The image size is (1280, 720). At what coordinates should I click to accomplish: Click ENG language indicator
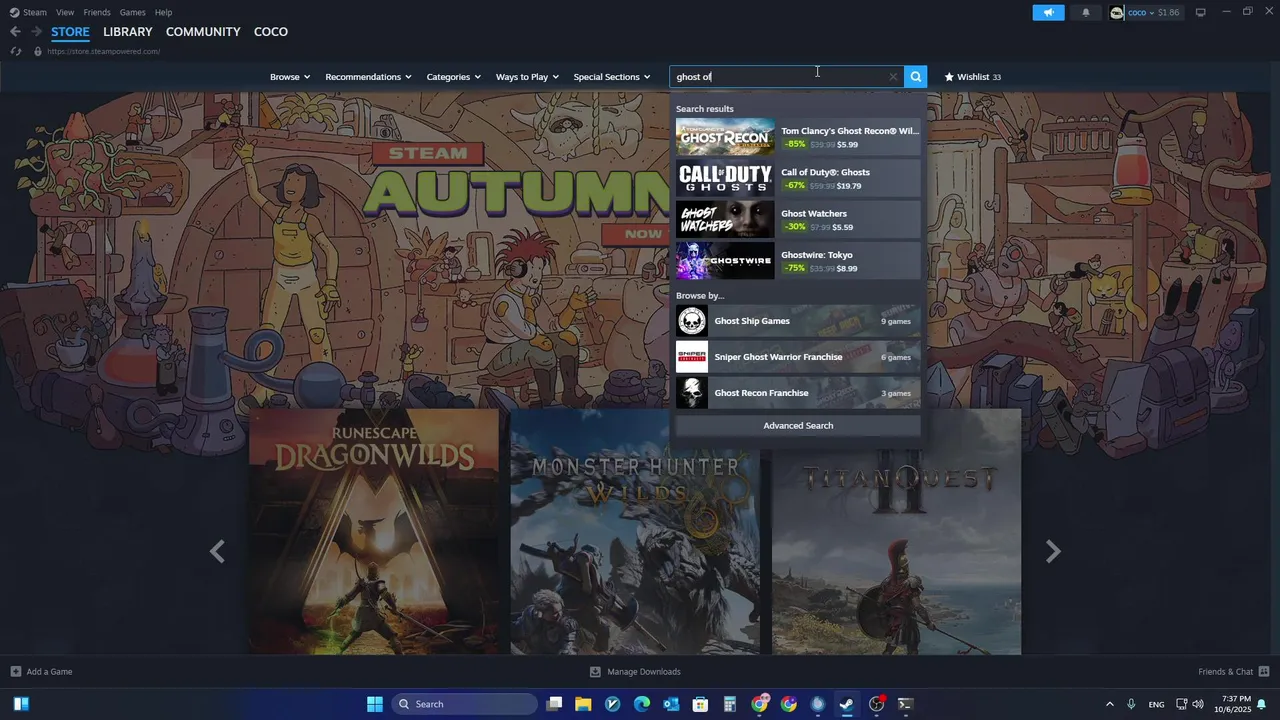point(1156,704)
